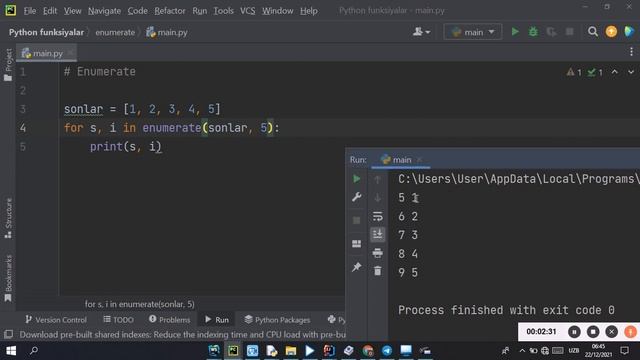640x360 pixels.
Task: Click enumerate folder breadcrumb
Action: click(115, 32)
